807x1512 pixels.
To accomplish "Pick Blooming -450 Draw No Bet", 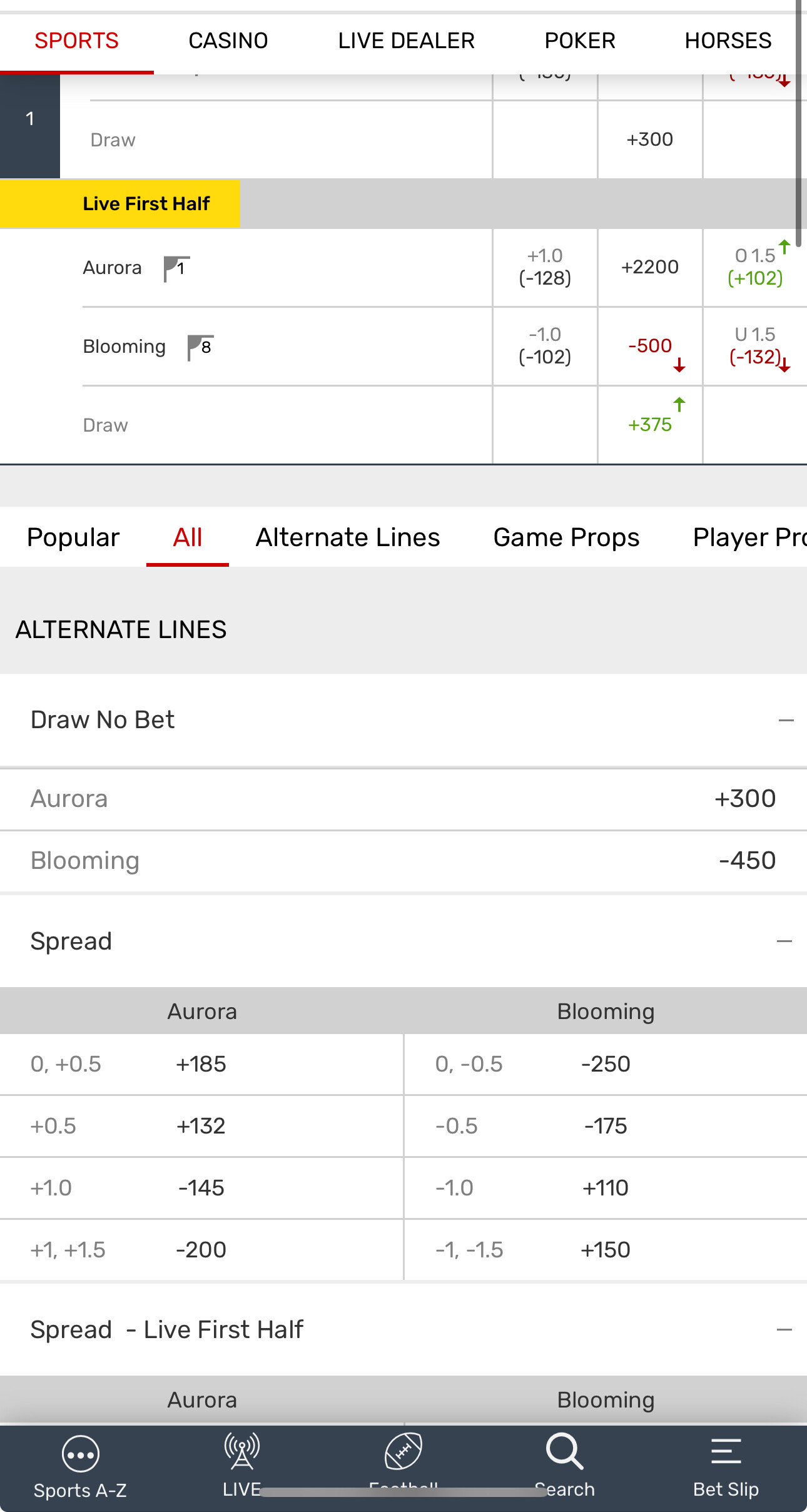I will coord(747,861).
